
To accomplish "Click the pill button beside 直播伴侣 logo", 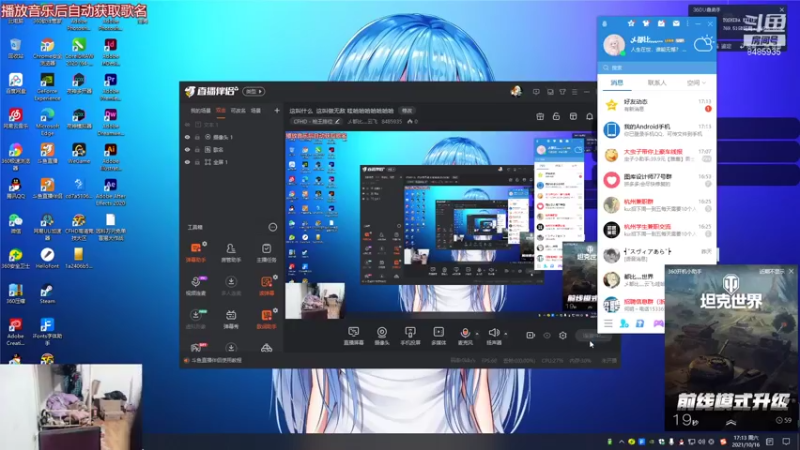I will 254,91.
